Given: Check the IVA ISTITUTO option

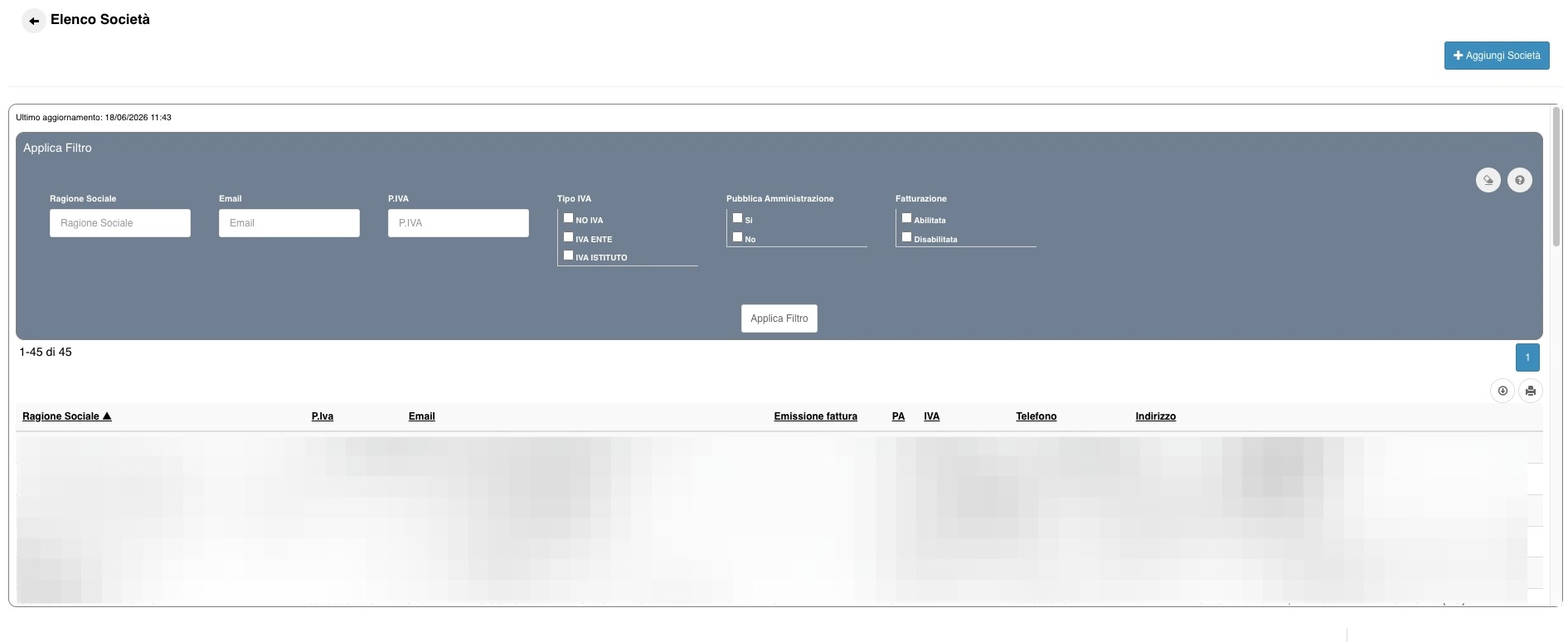Looking at the screenshot, I should 568,255.
